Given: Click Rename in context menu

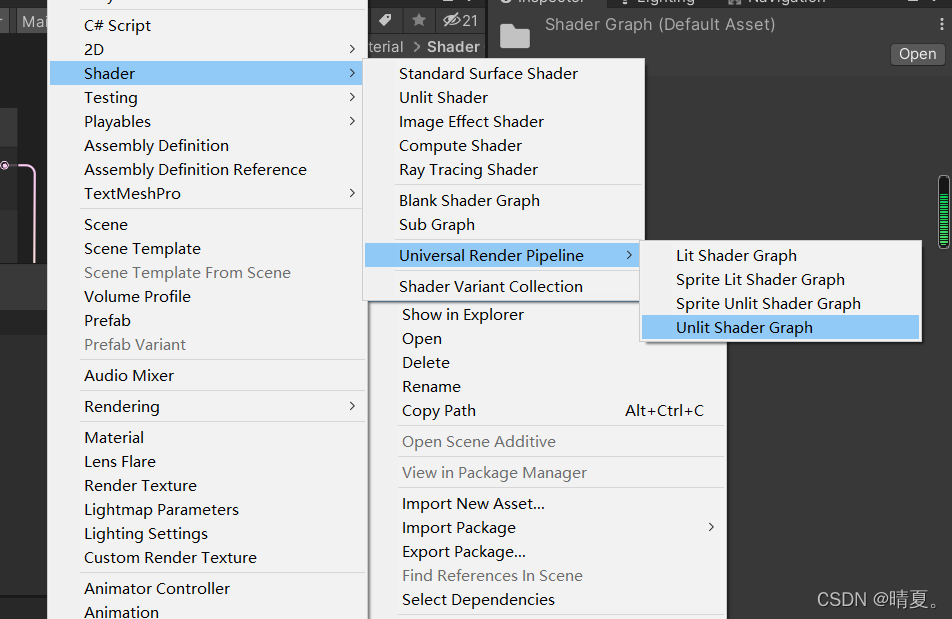Looking at the screenshot, I should [546, 387].
